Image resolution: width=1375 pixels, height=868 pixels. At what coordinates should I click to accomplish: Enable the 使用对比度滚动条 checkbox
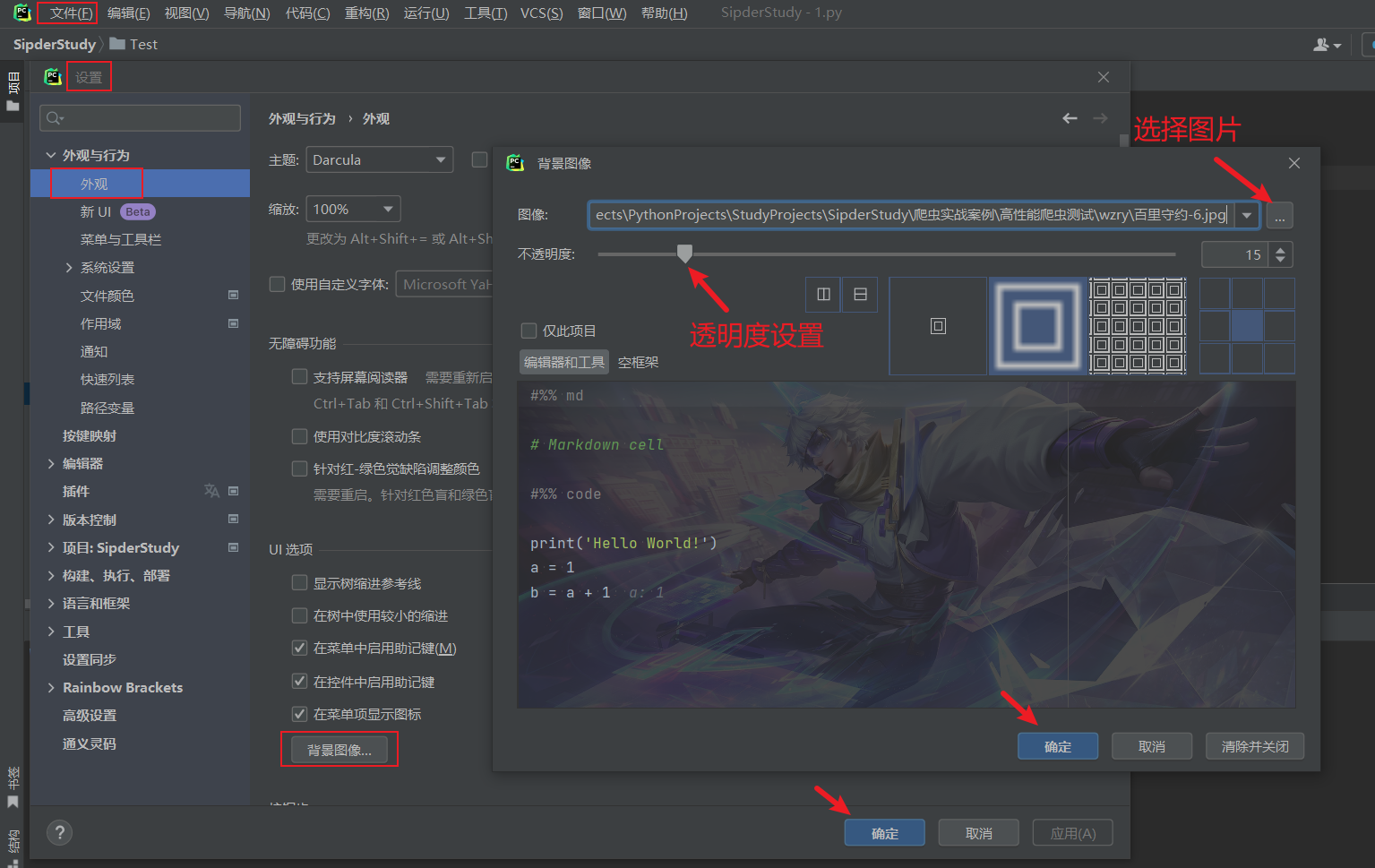300,436
